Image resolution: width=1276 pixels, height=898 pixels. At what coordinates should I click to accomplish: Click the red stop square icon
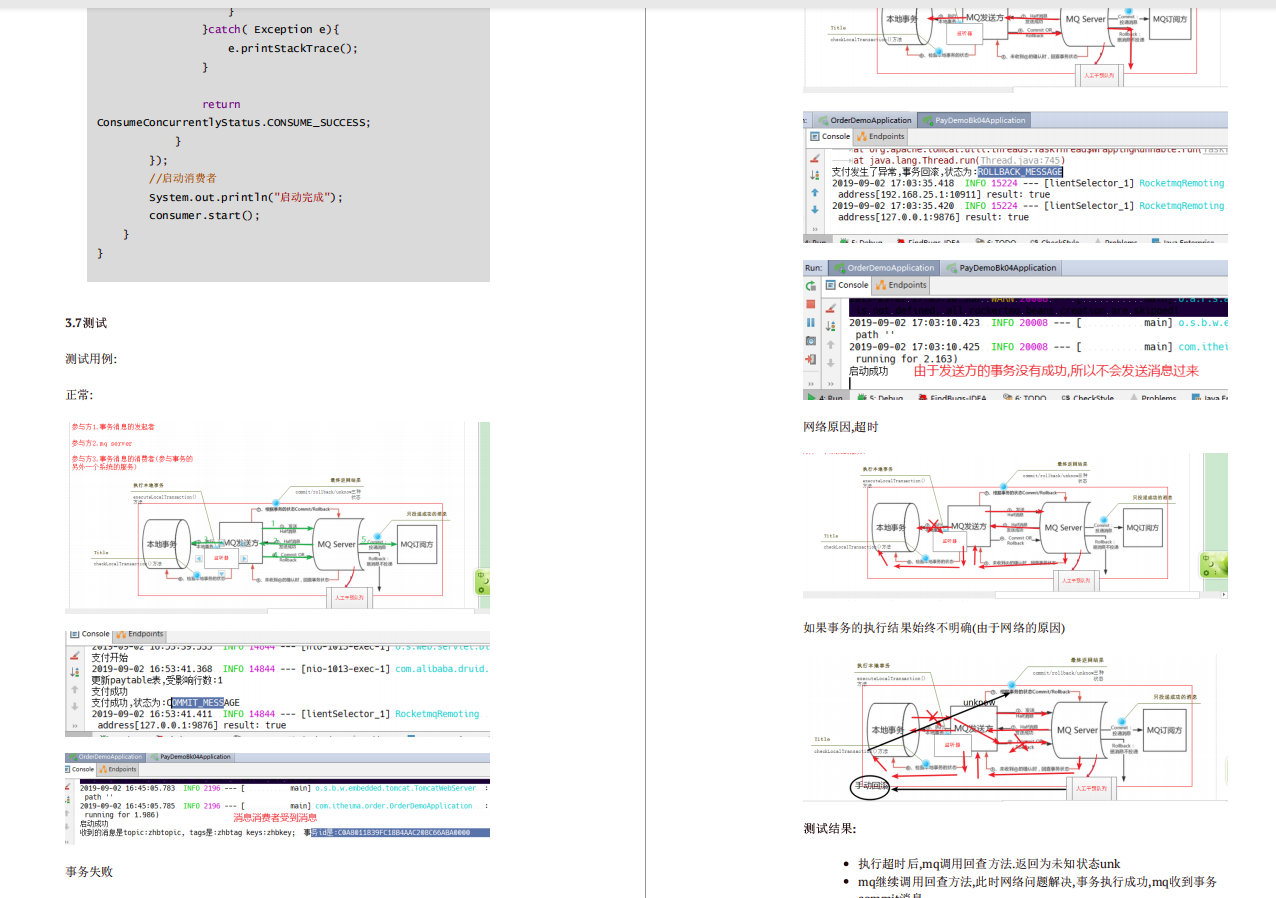coord(811,304)
